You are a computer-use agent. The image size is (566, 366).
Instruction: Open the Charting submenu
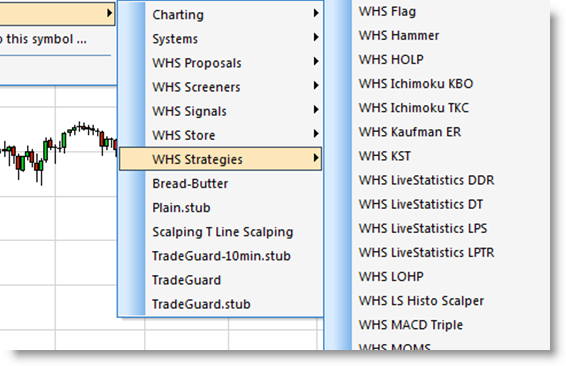point(220,14)
